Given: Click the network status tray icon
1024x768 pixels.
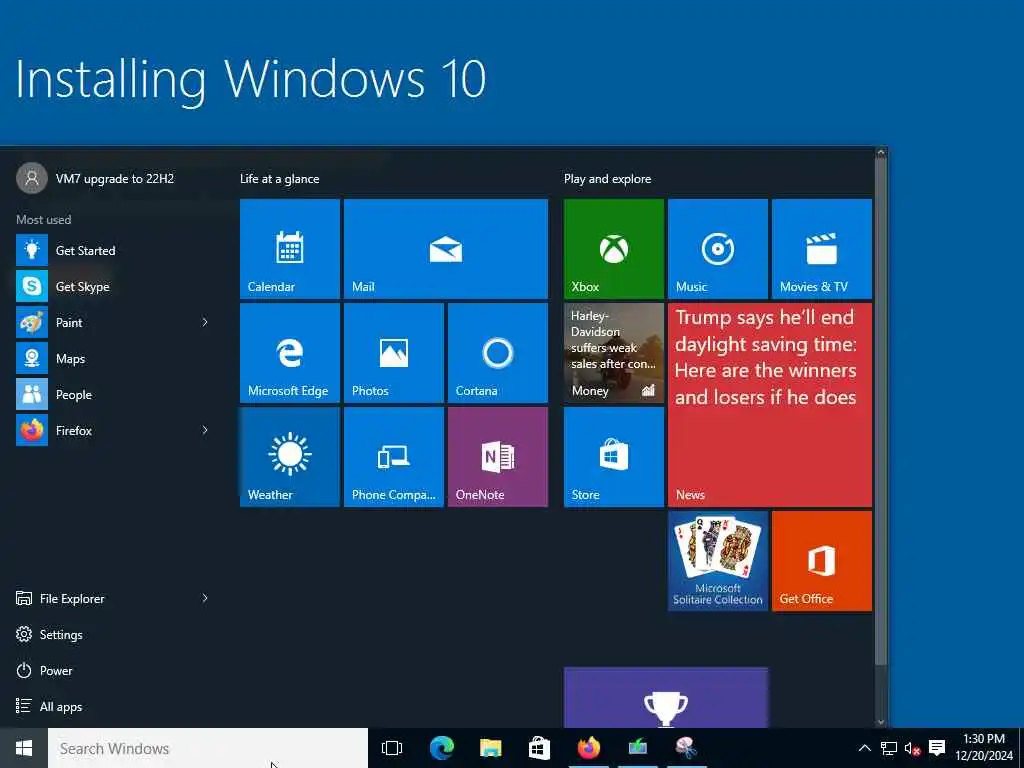Looking at the screenshot, I should click(x=889, y=748).
